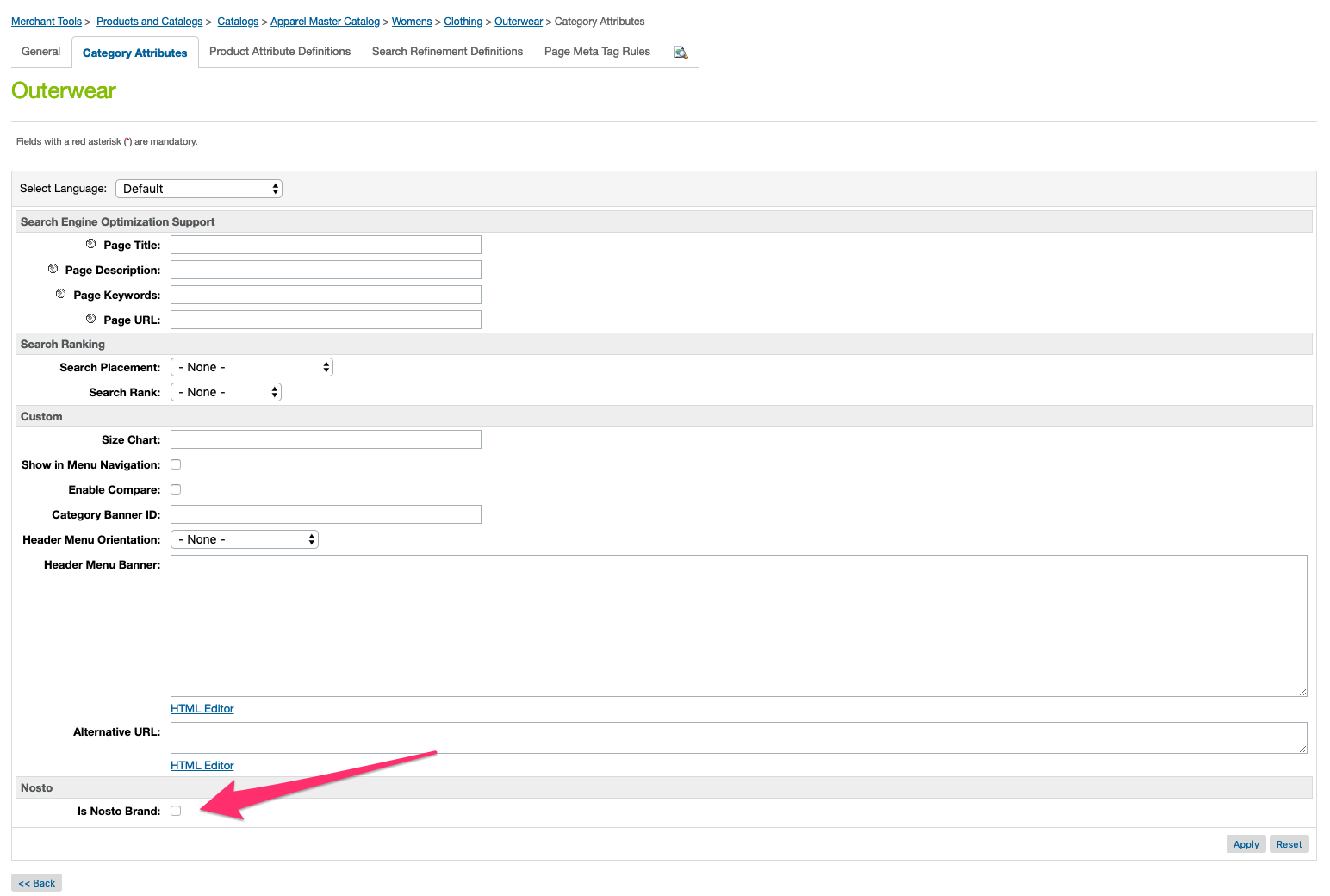Click the icon beside the Page Description label
Image resolution: width=1330 pixels, height=896 pixels.
[x=53, y=269]
